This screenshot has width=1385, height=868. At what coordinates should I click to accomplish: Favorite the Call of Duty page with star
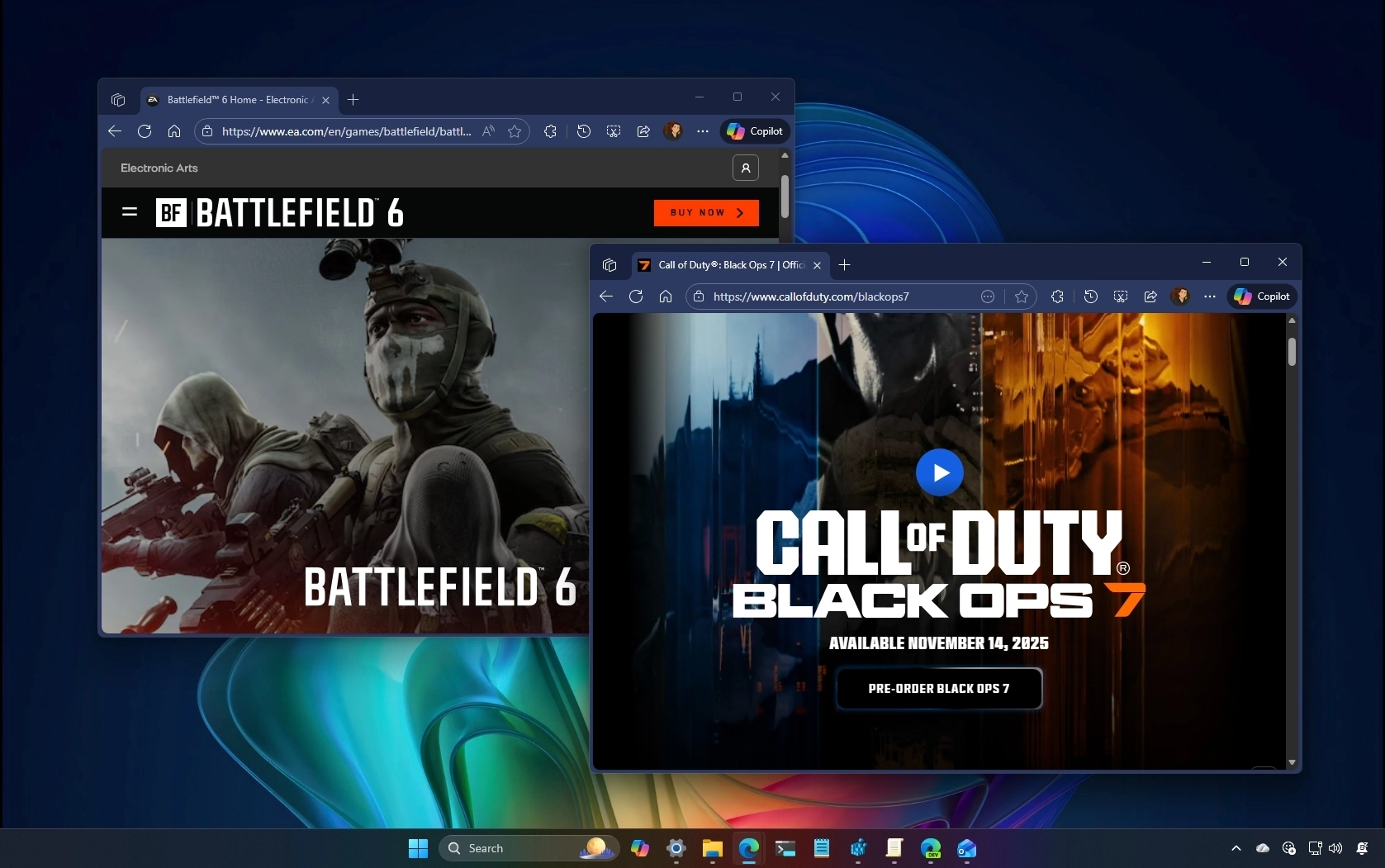[1022, 296]
